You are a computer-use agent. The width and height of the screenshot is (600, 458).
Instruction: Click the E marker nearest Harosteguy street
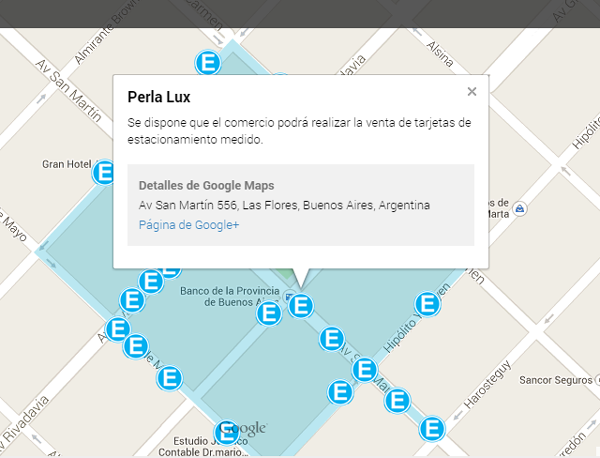pyautogui.click(x=433, y=429)
